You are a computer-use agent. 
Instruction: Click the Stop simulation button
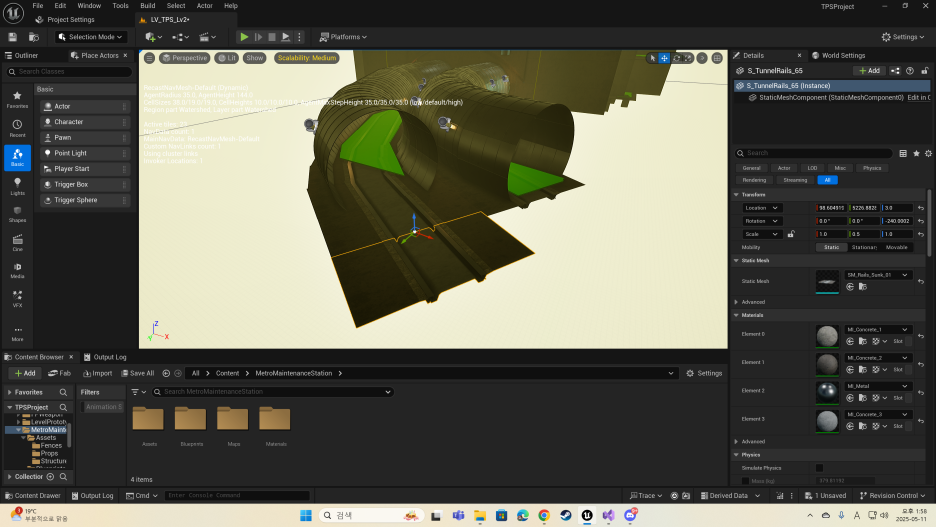(x=272, y=37)
